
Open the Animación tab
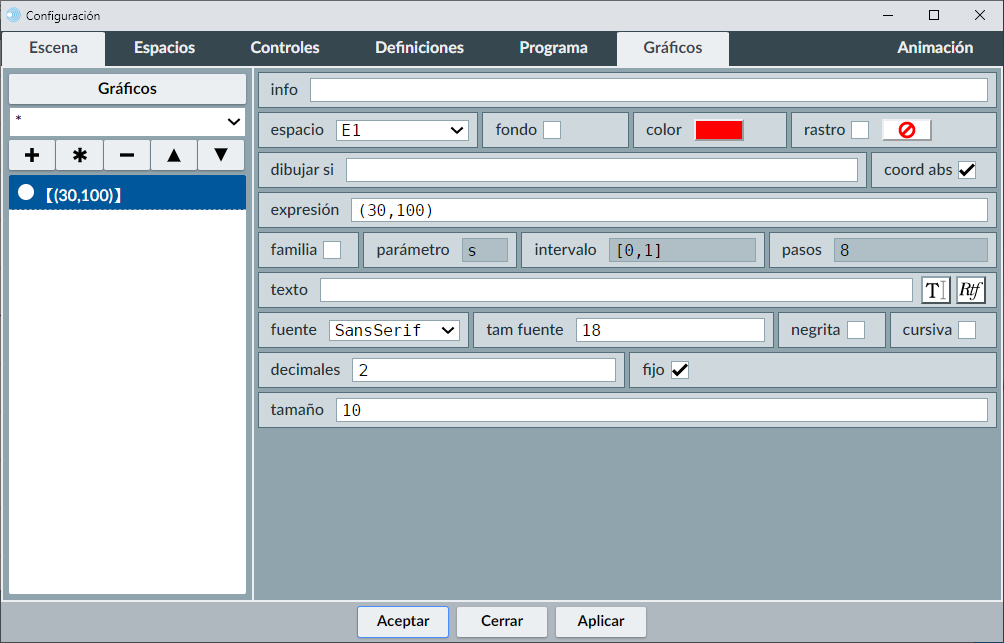tap(934, 48)
